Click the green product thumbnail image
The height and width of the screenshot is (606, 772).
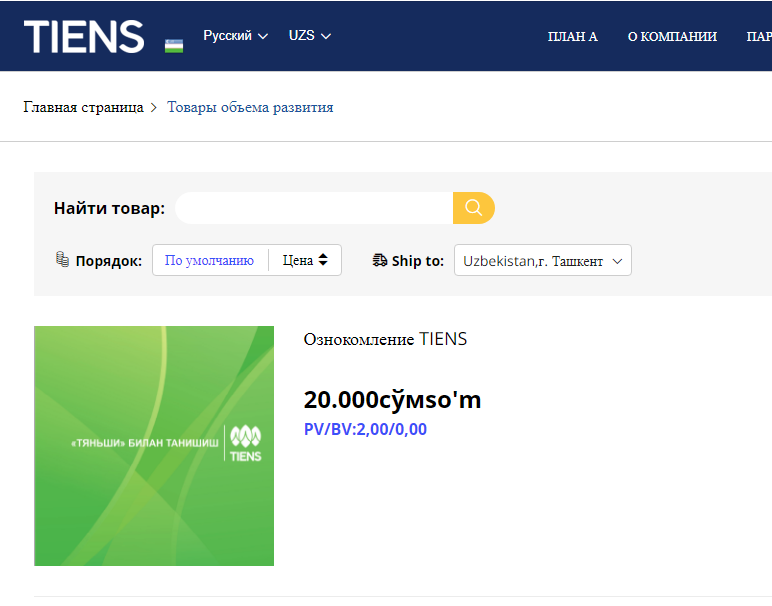[154, 446]
